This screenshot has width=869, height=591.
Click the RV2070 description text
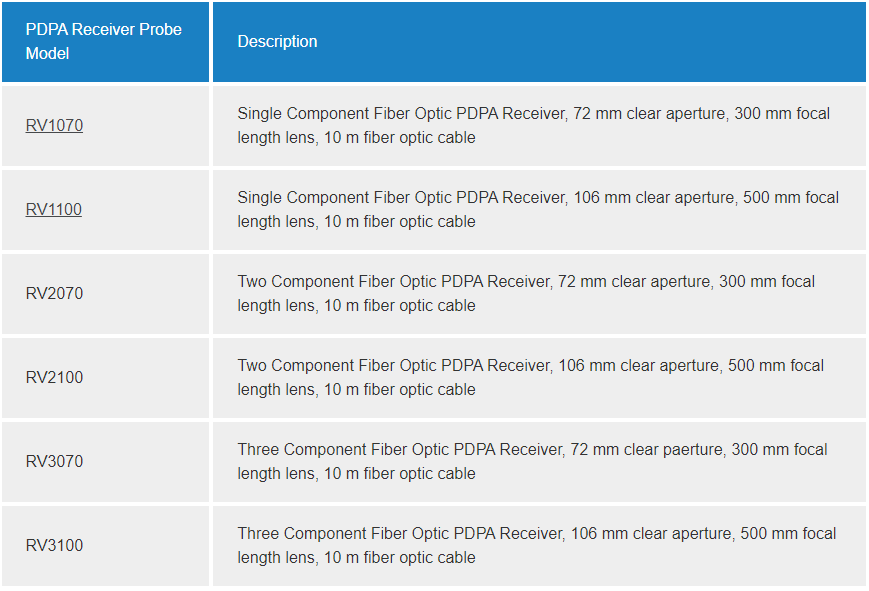(x=525, y=294)
